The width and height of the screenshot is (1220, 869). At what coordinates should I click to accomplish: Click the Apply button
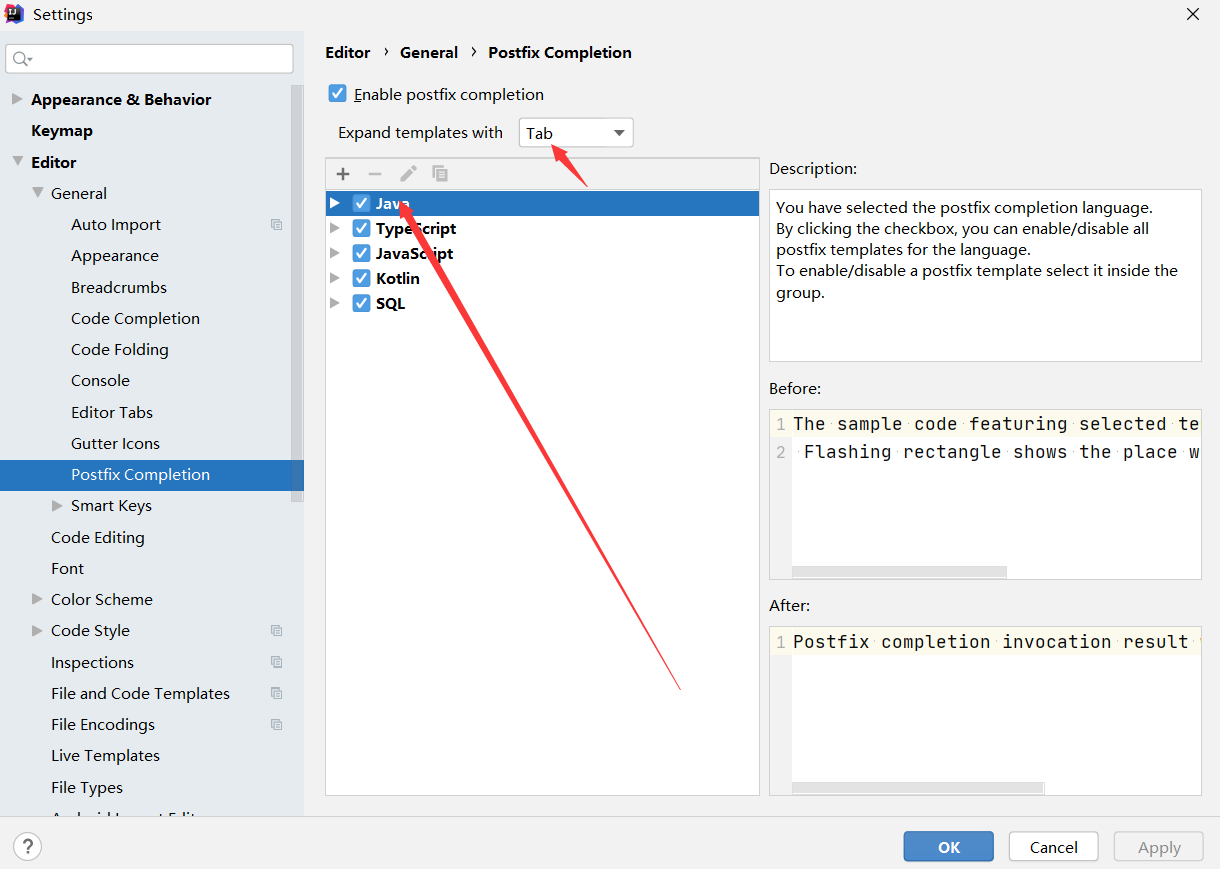[x=1159, y=847]
